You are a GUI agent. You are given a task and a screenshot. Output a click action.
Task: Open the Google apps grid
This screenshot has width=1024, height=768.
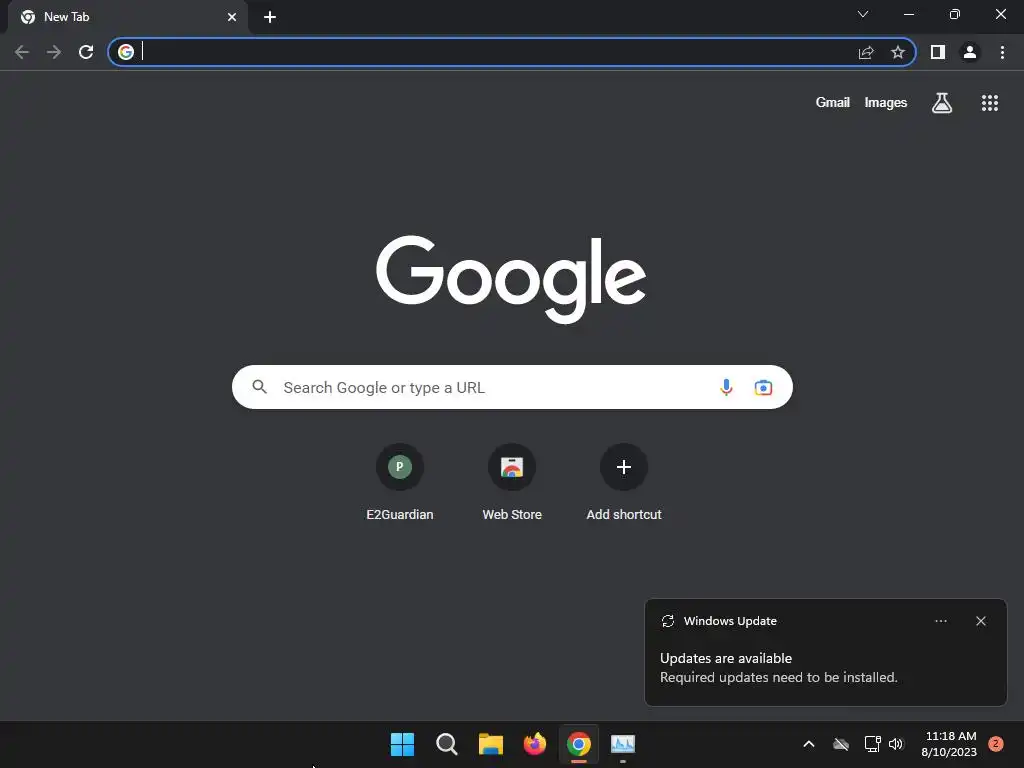(x=990, y=103)
